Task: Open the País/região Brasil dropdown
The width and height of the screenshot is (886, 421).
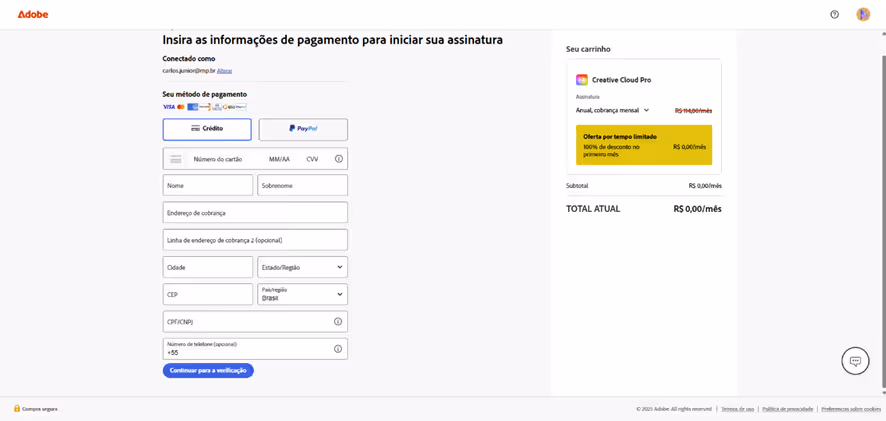Action: pyautogui.click(x=303, y=294)
